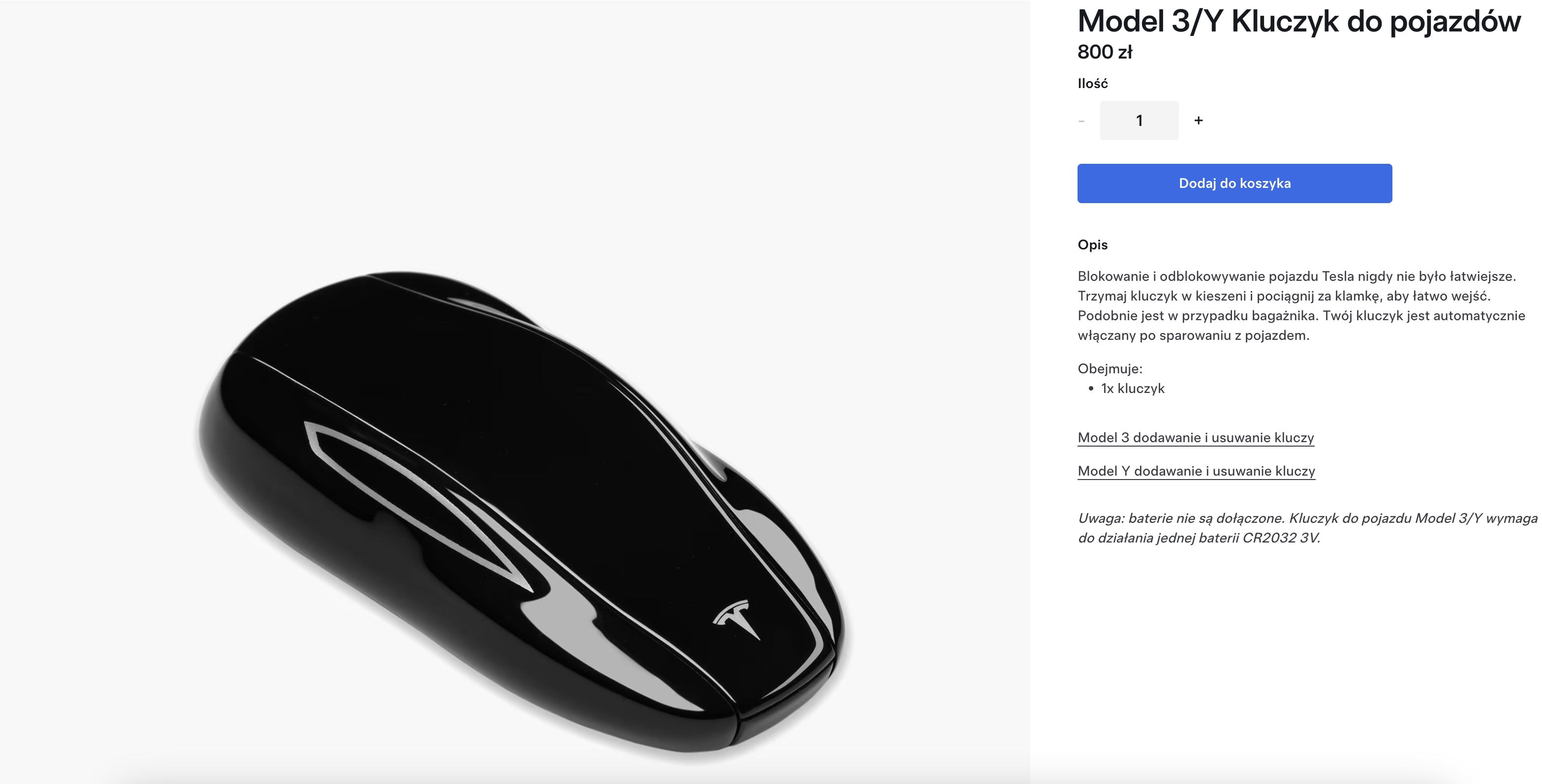Click the black key fob product image

(x=521, y=514)
